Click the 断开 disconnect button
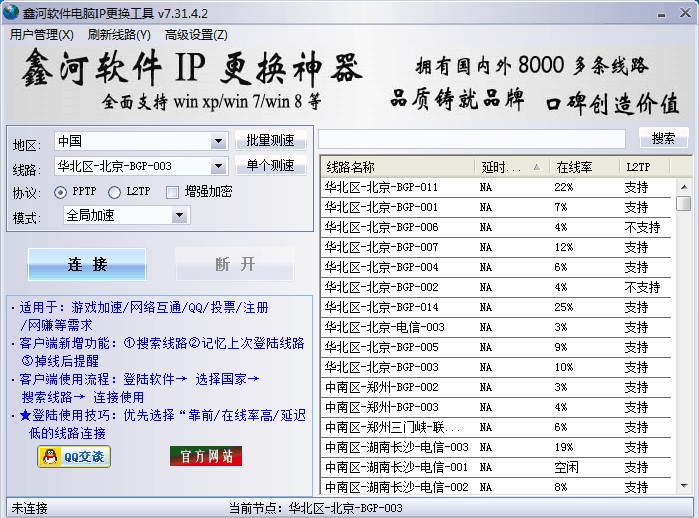Image resolution: width=699 pixels, height=518 pixels. 235,264
